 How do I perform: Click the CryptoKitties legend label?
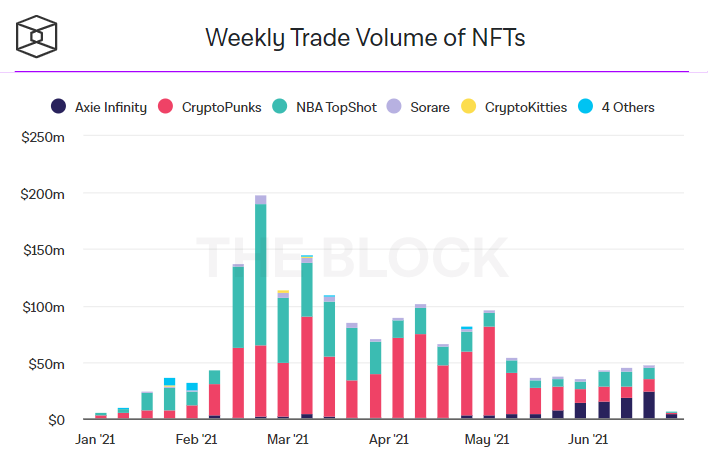coord(526,108)
